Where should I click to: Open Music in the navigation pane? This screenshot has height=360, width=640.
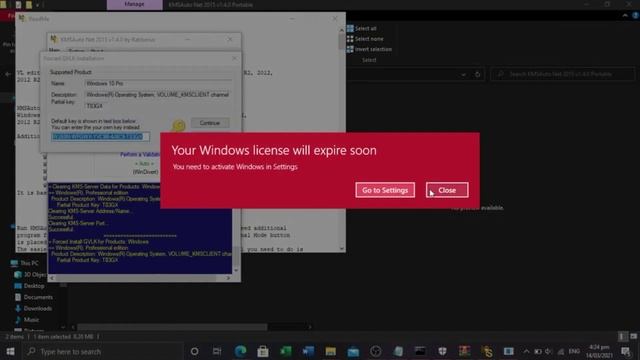coord(27,320)
